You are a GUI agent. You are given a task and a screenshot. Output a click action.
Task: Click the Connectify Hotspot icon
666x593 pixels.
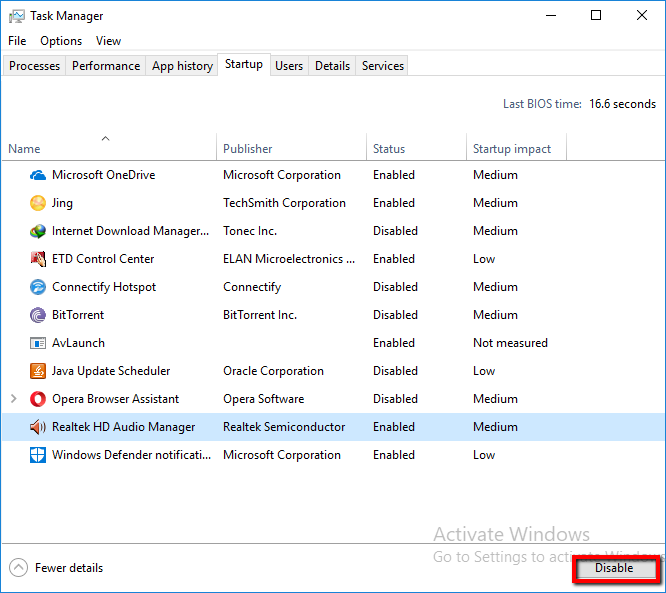(38, 287)
